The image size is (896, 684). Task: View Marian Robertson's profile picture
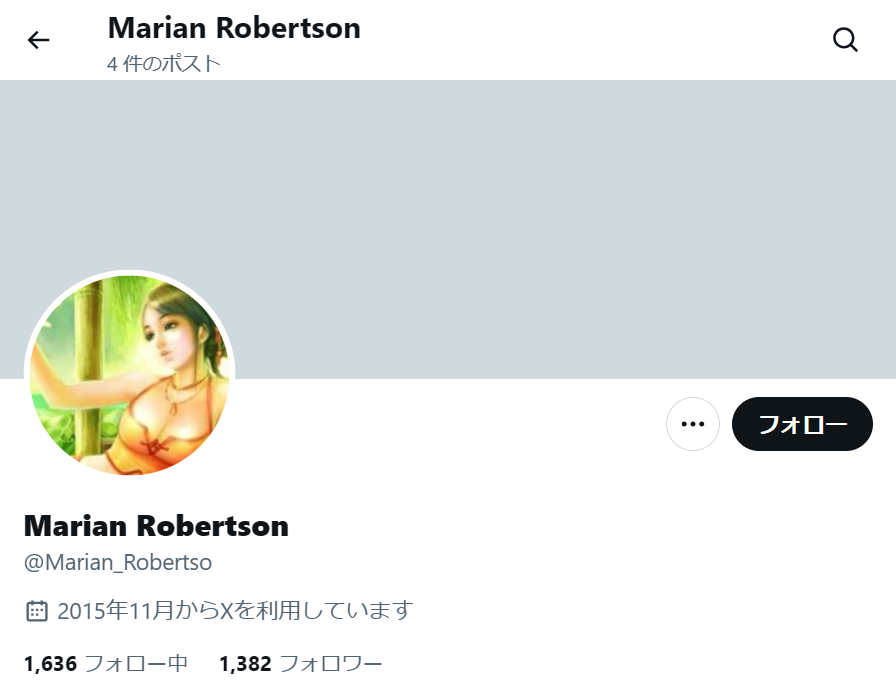[130, 375]
